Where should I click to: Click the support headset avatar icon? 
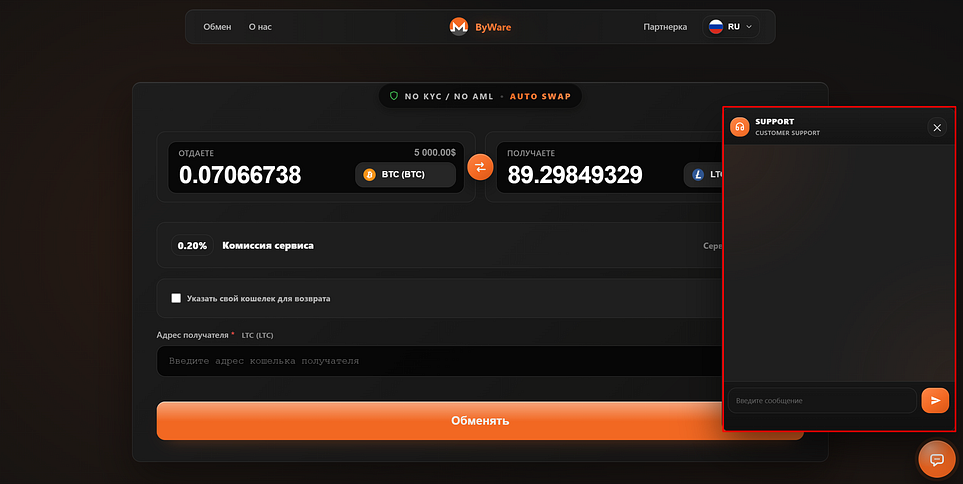740,127
